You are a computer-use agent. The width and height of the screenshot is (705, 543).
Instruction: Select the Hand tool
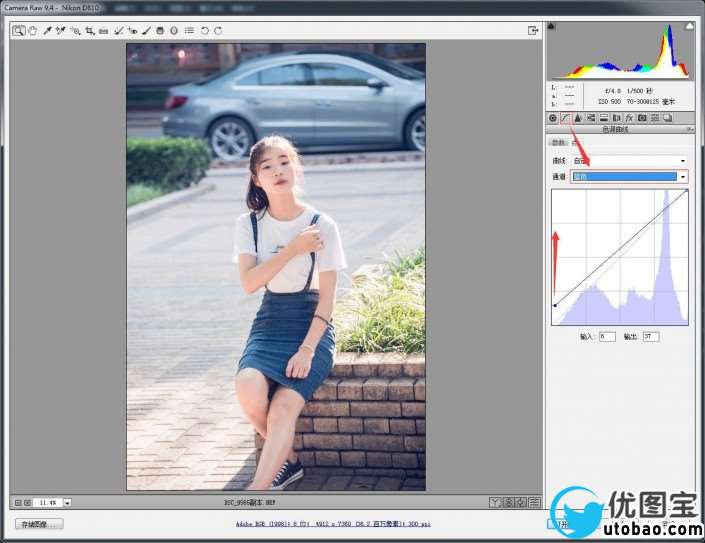[32, 31]
